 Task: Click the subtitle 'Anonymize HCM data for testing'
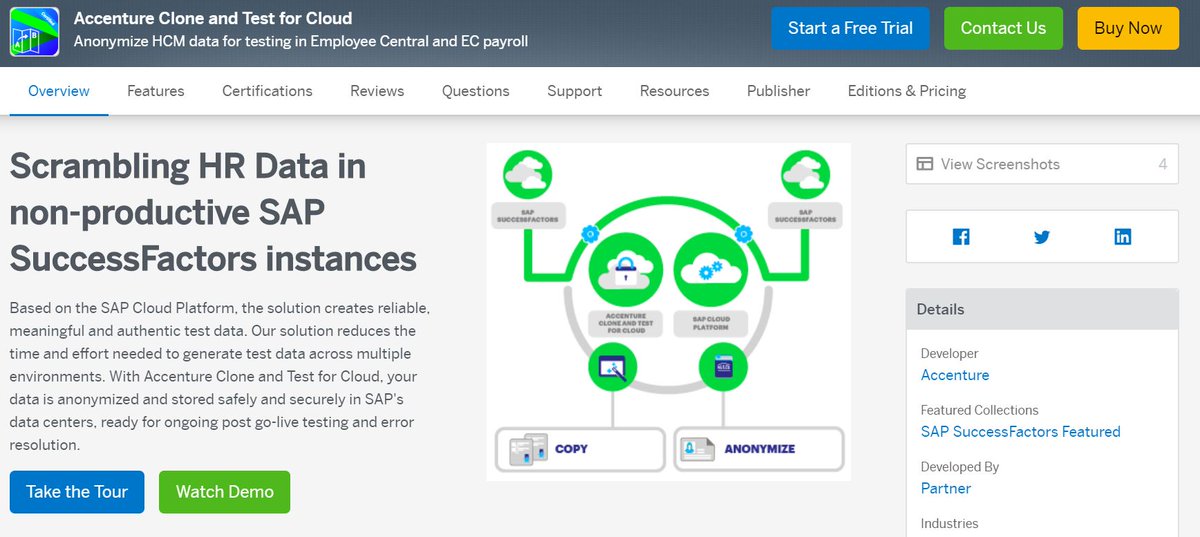coord(301,42)
